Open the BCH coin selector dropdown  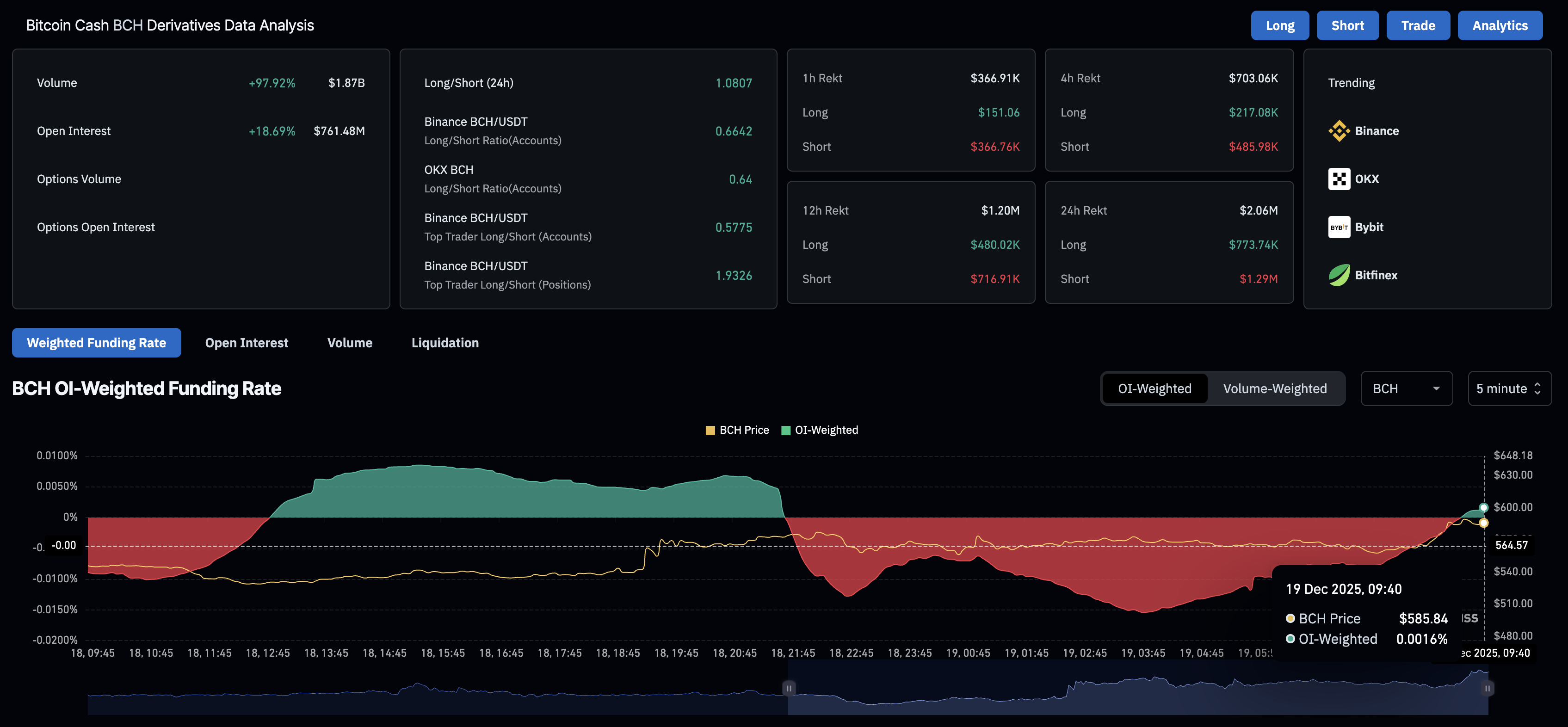(x=1406, y=388)
